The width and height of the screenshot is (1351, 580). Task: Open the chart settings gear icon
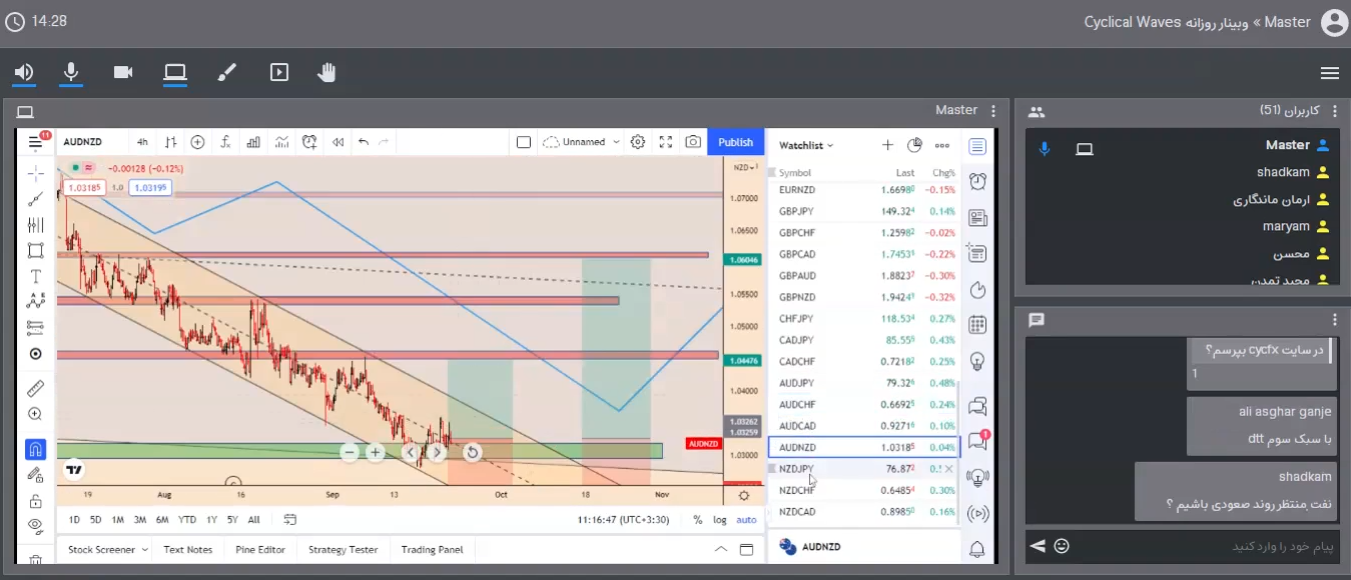[x=638, y=142]
